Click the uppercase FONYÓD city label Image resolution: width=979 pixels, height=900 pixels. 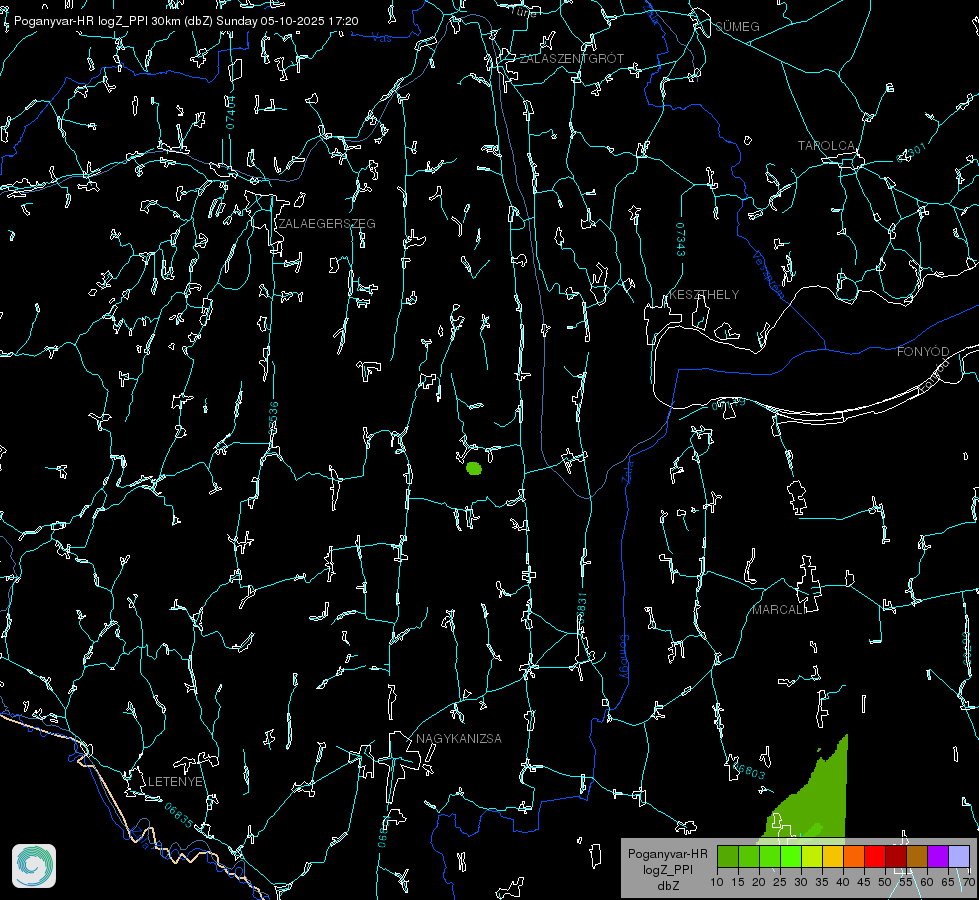tap(923, 352)
